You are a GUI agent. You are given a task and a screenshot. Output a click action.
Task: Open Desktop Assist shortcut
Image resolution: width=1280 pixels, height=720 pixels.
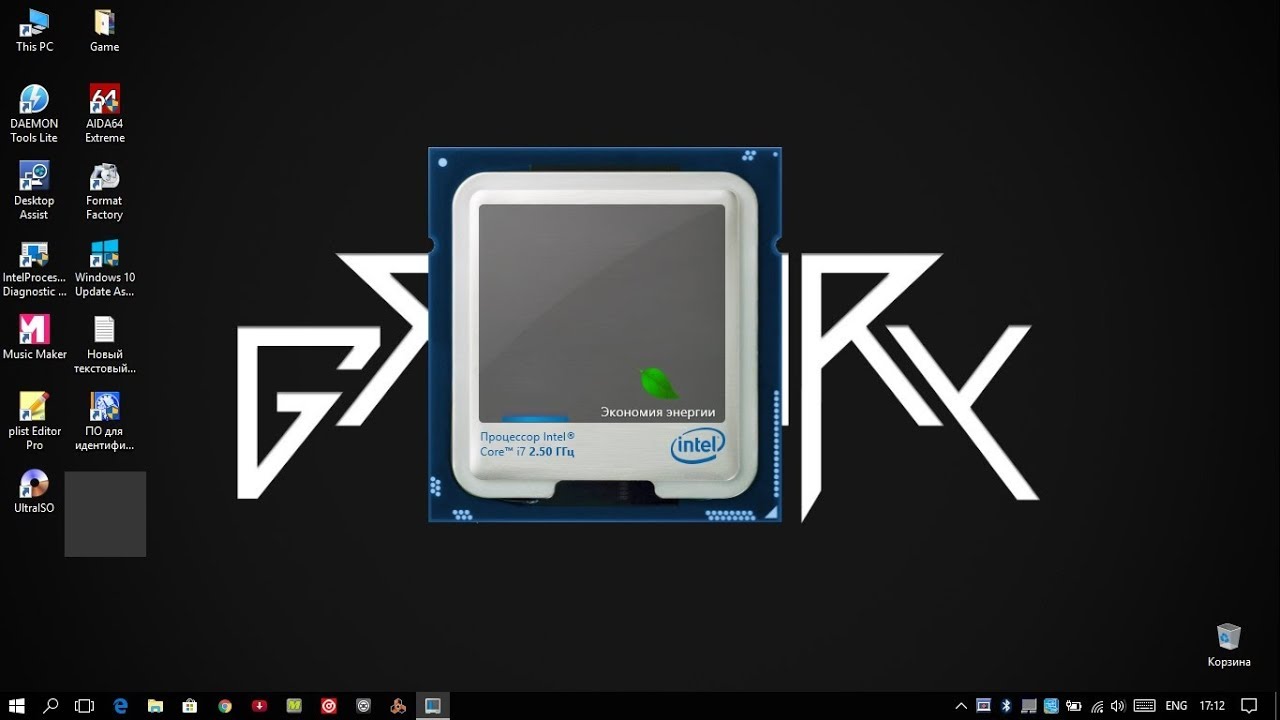[x=34, y=190]
